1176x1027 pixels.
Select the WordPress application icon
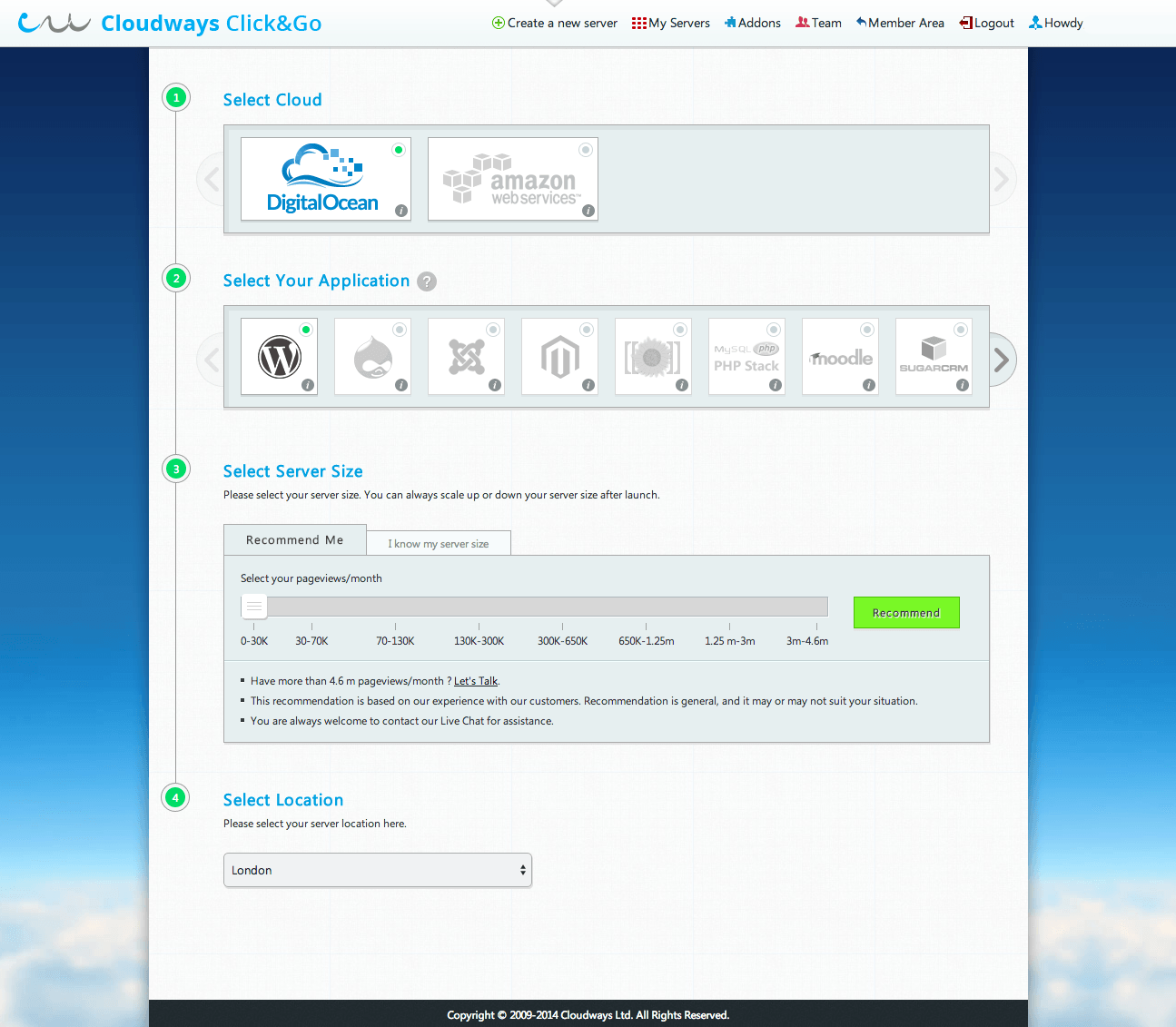click(x=279, y=356)
